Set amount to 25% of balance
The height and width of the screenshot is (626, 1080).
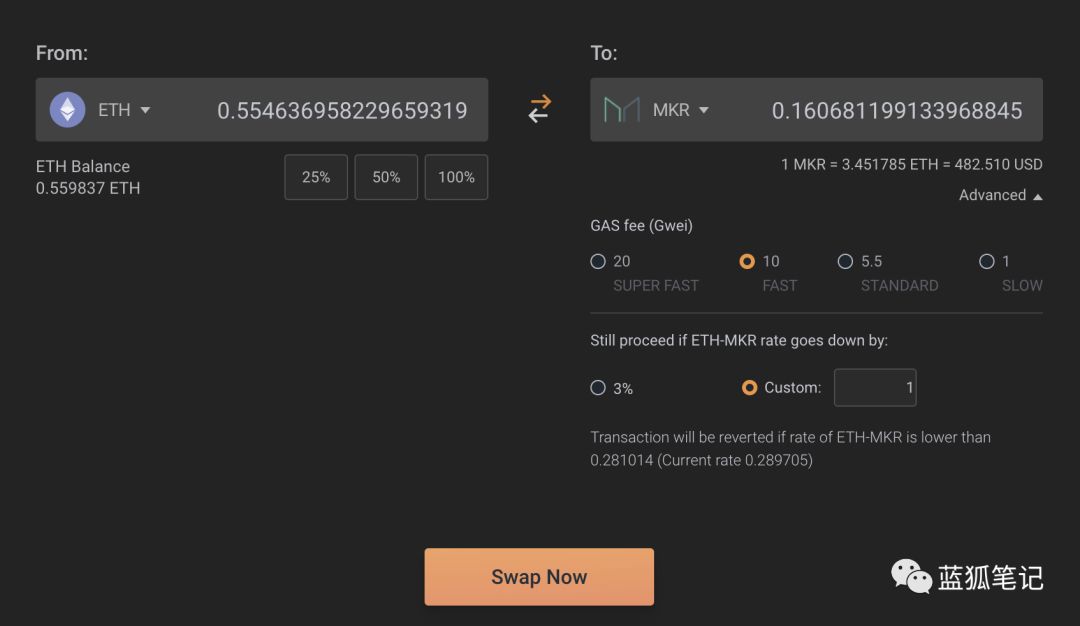pos(316,177)
